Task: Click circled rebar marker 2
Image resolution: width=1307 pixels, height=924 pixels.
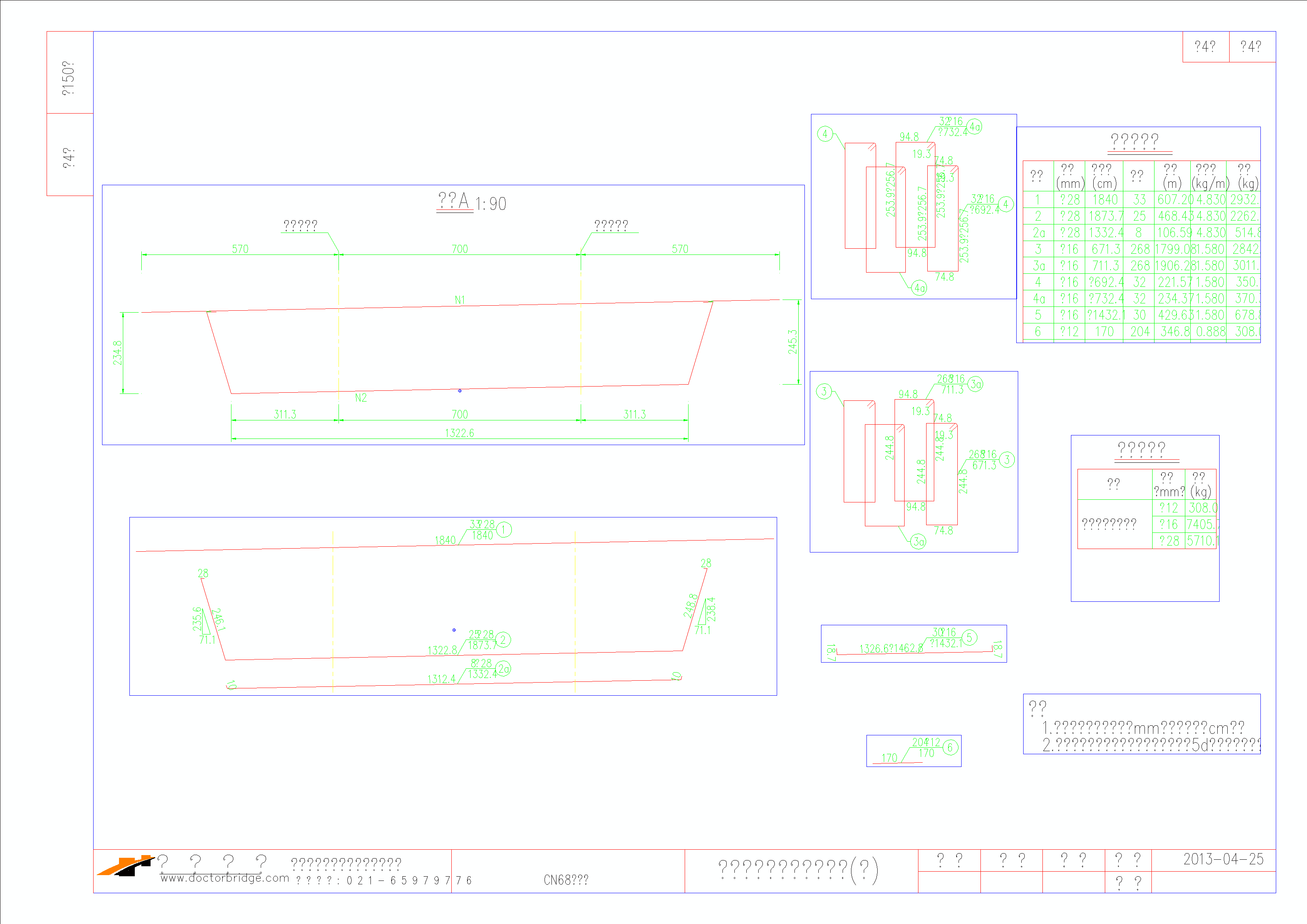Action: coord(503,640)
